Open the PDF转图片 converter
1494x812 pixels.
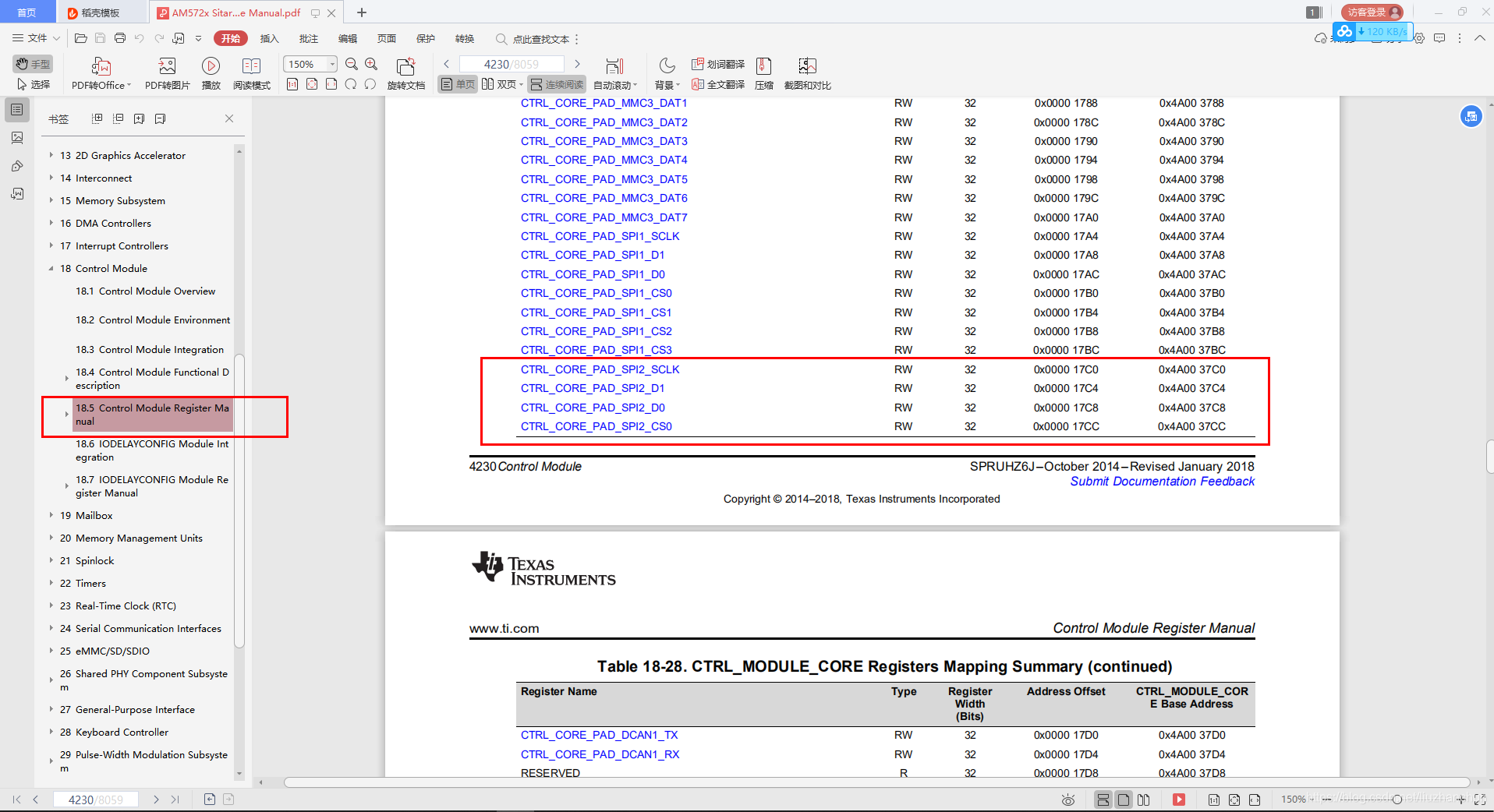click(x=167, y=73)
